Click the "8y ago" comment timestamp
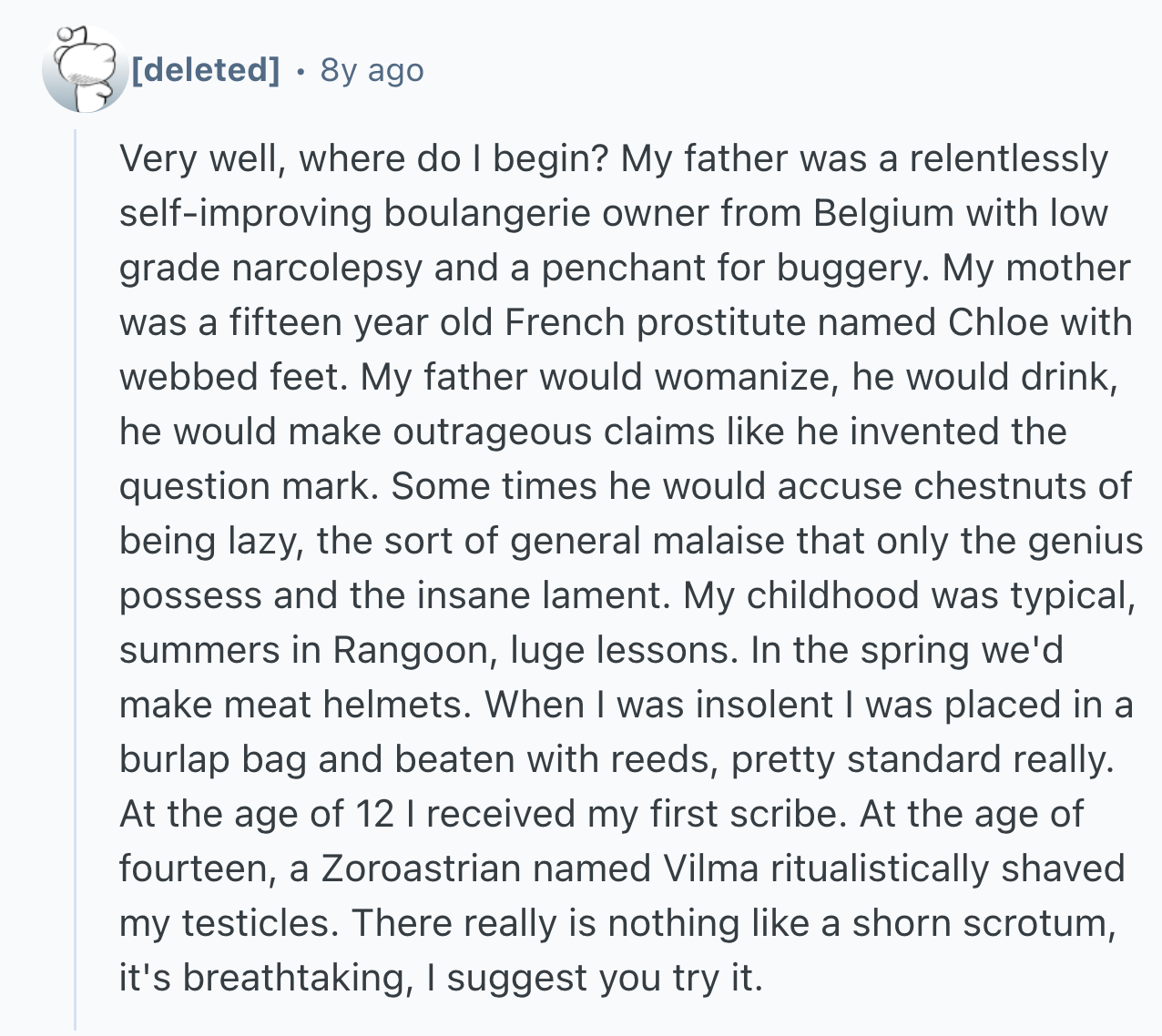 coord(372,70)
